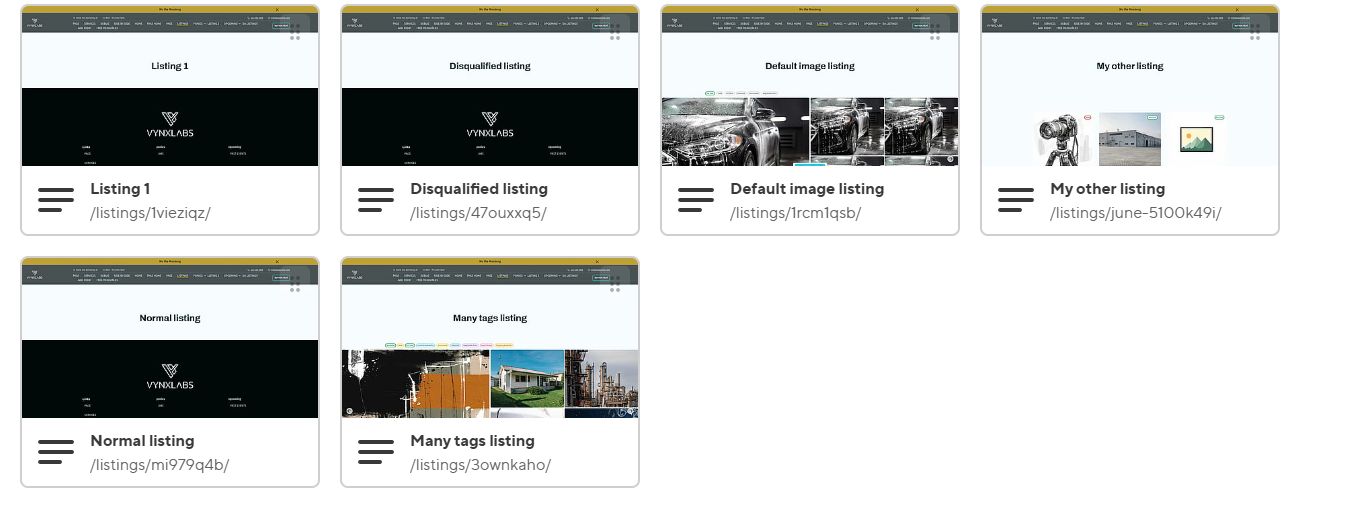Click the dots handle on My other listing card

(x=1255, y=33)
